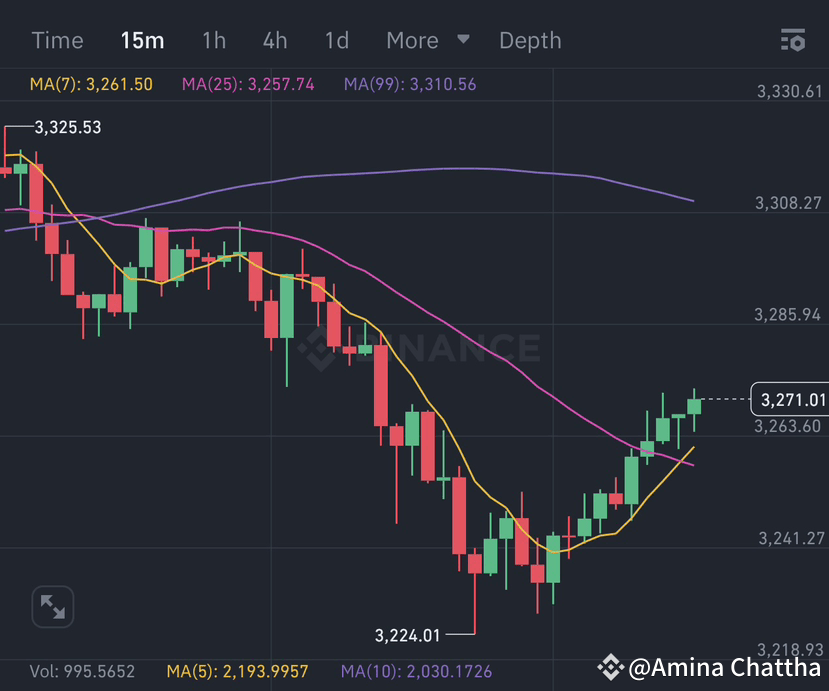
Task: Switch to the 1d timeframe
Action: click(336, 41)
